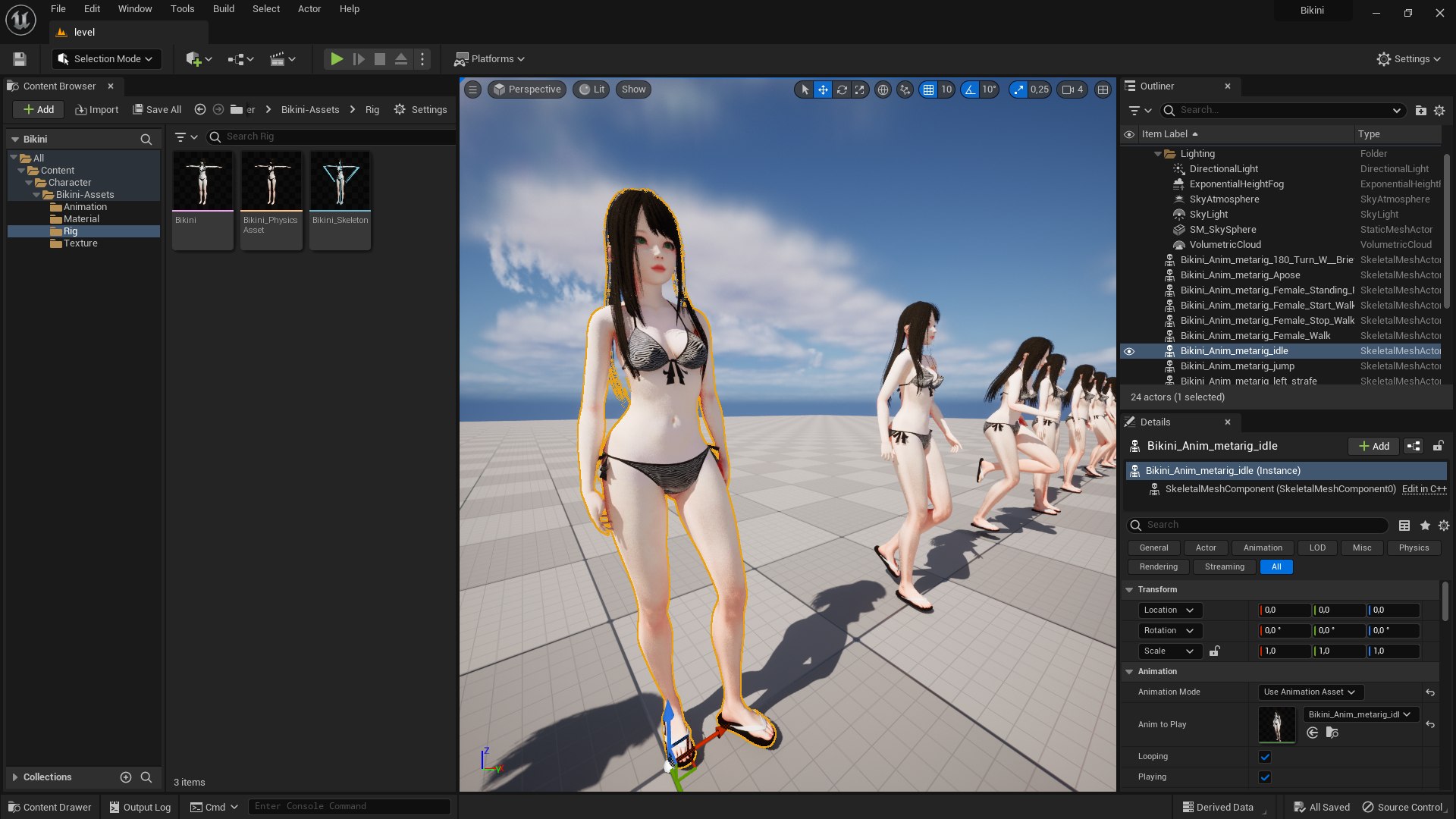Open the Bikini_Skeleton asset thumbnail
The width and height of the screenshot is (1456, 819).
(340, 182)
